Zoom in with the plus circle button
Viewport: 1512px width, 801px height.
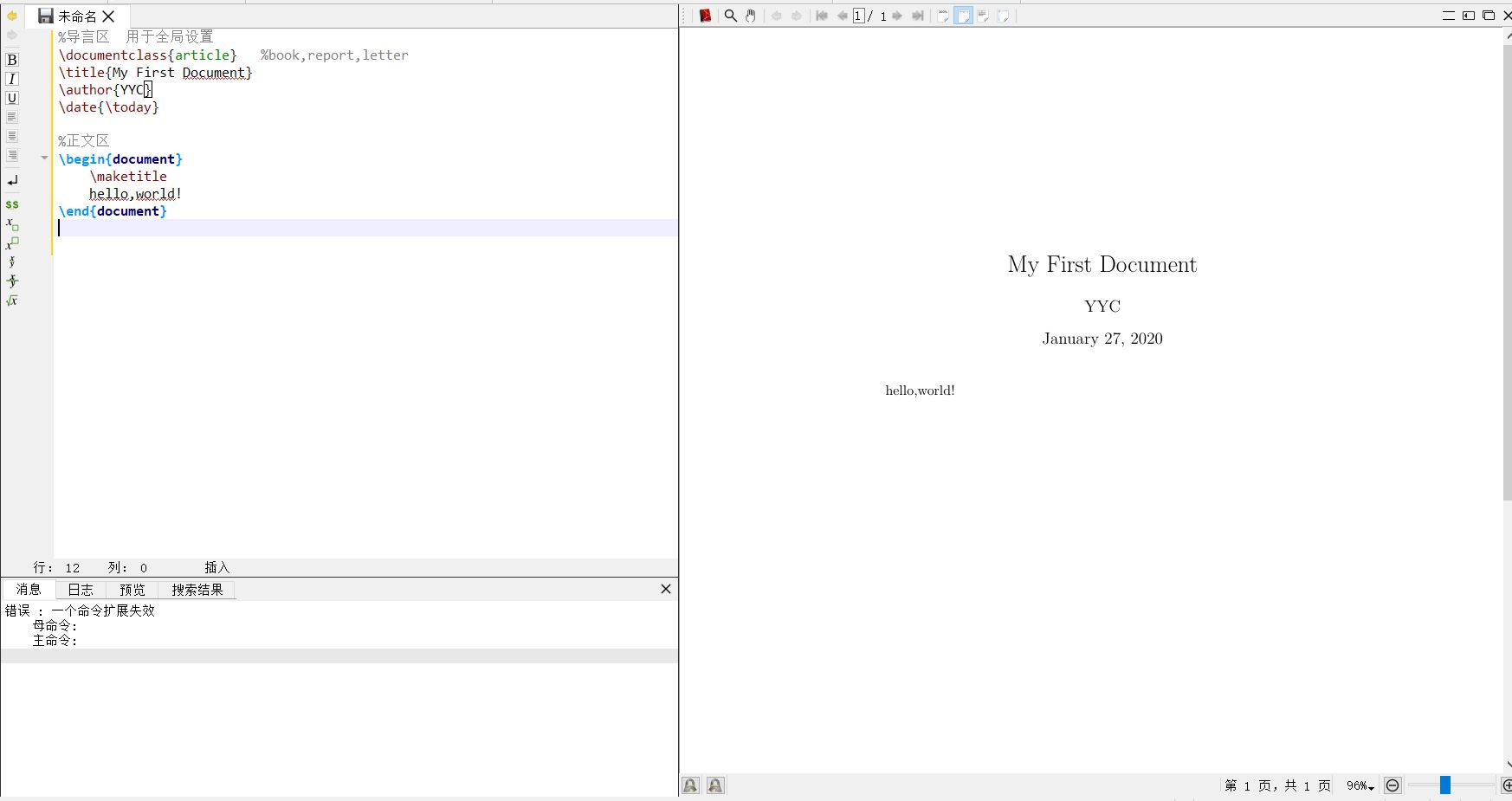(x=1506, y=785)
